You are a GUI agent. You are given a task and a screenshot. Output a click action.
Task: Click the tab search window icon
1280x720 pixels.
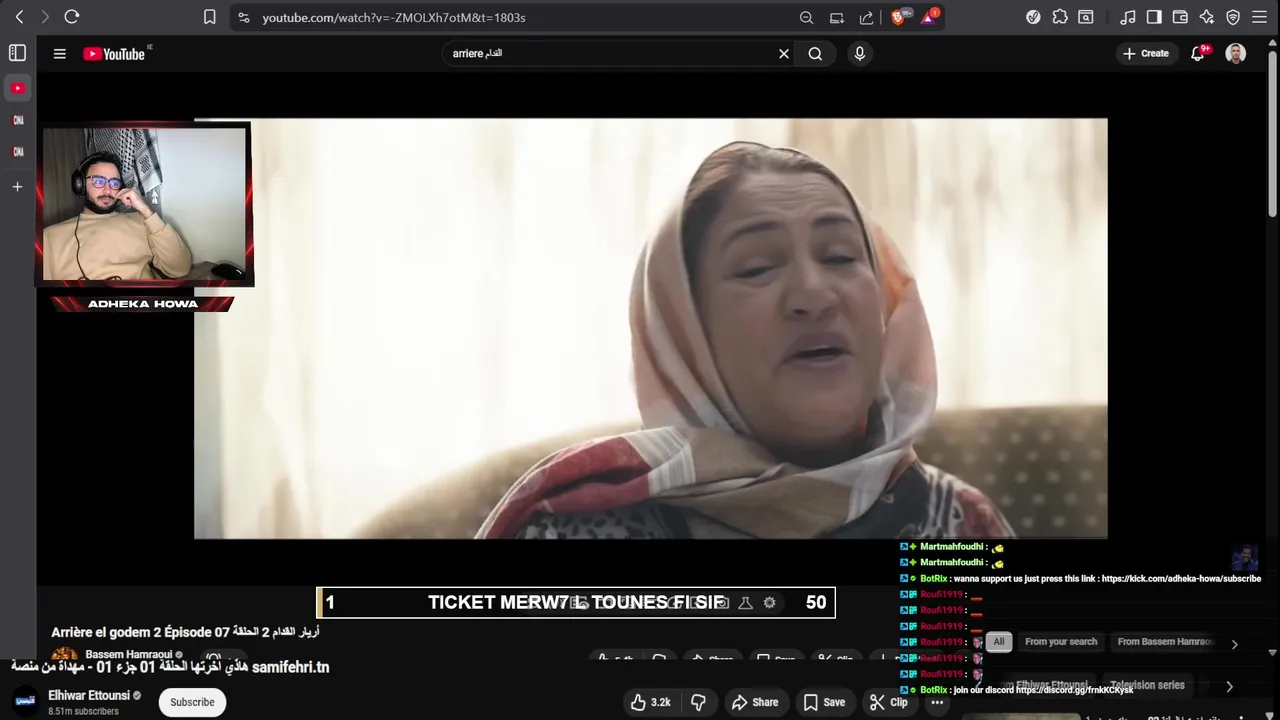pos(1086,17)
